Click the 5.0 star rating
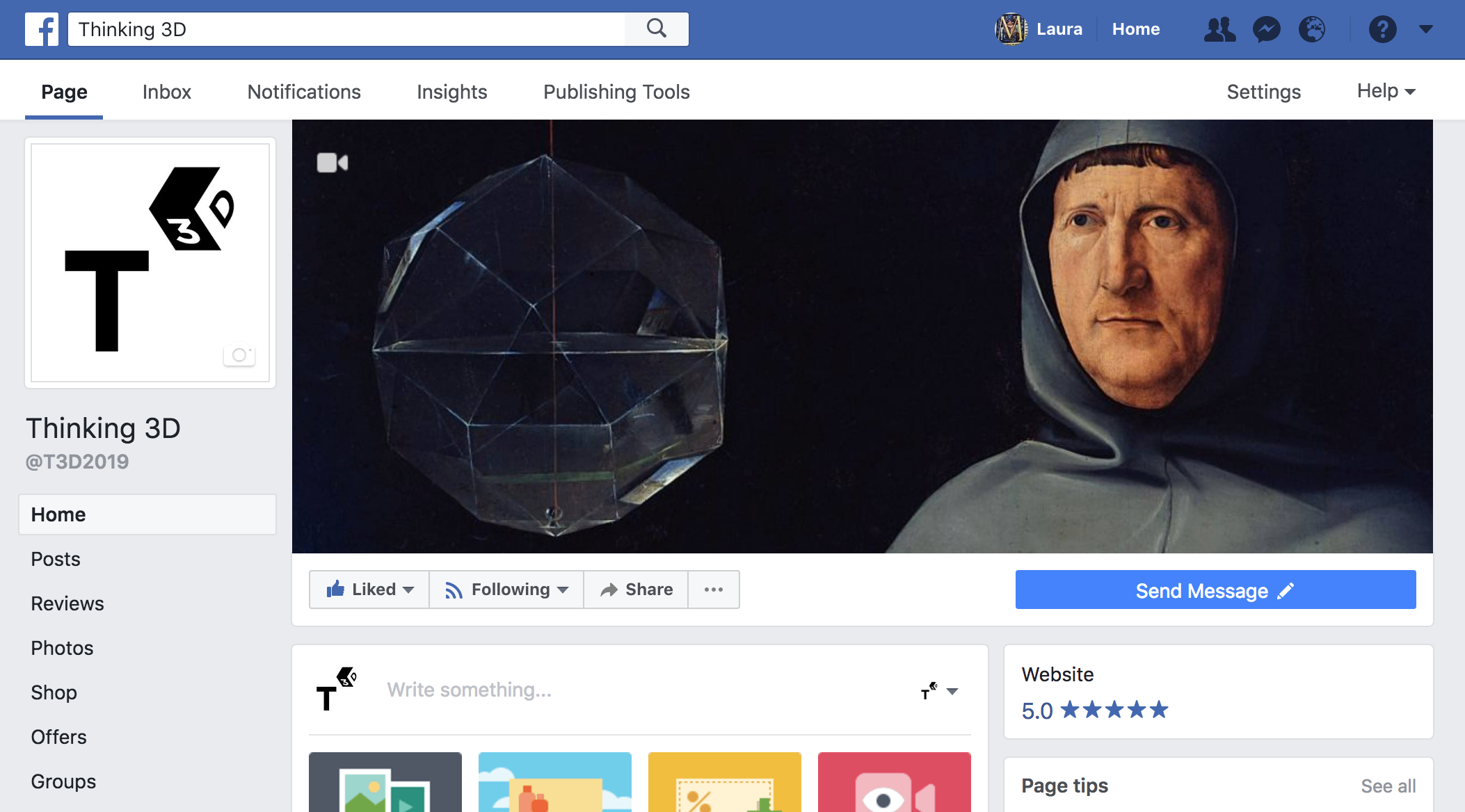 click(x=1095, y=710)
